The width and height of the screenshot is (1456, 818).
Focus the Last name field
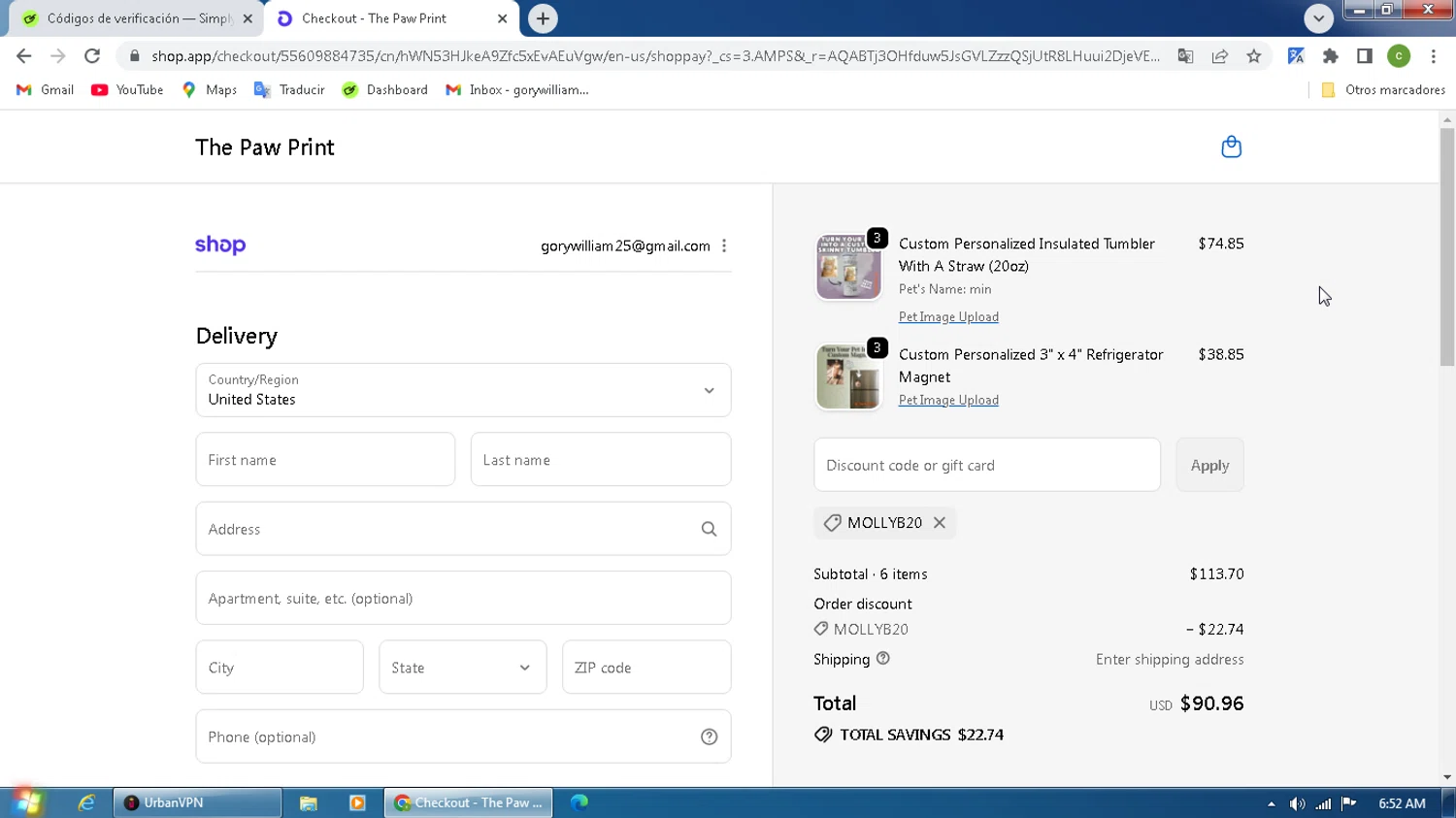coord(601,460)
